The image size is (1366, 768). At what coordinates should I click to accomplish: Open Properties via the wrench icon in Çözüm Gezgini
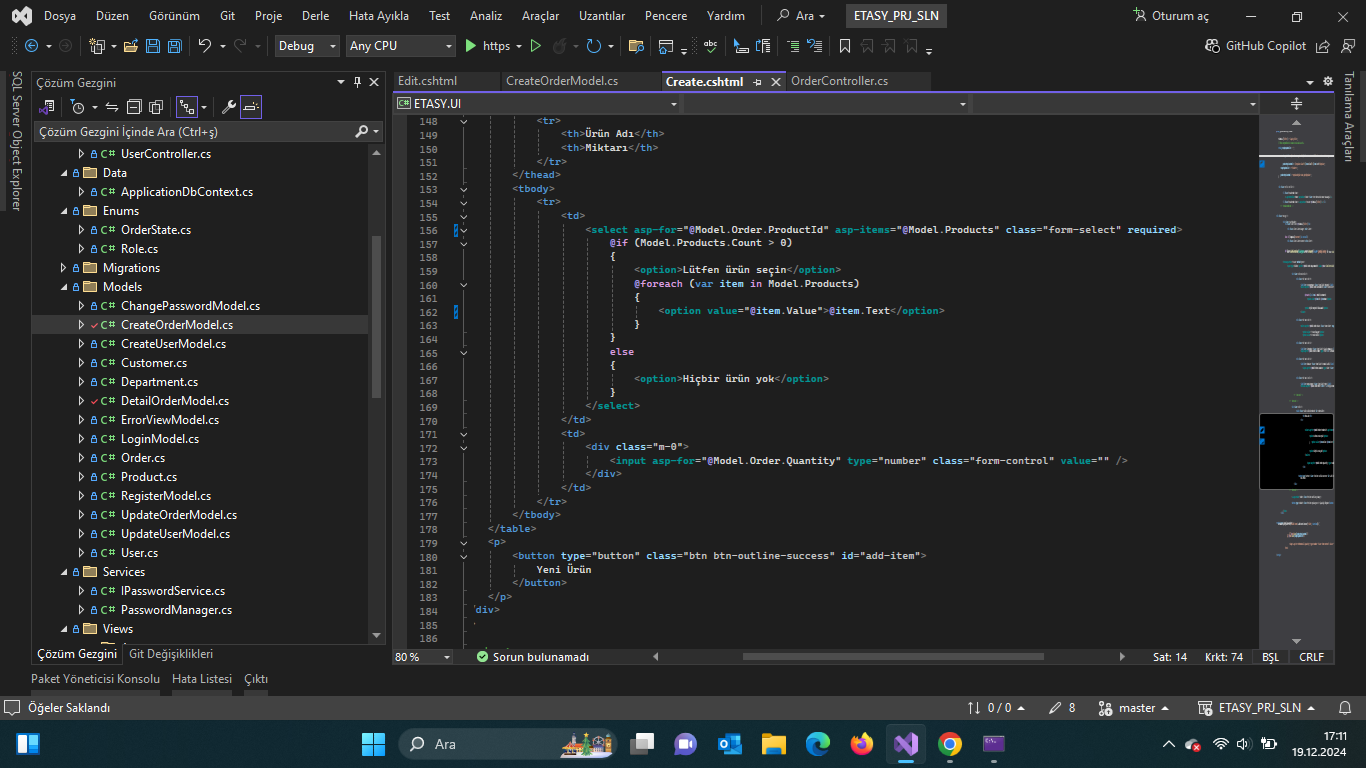click(x=228, y=107)
